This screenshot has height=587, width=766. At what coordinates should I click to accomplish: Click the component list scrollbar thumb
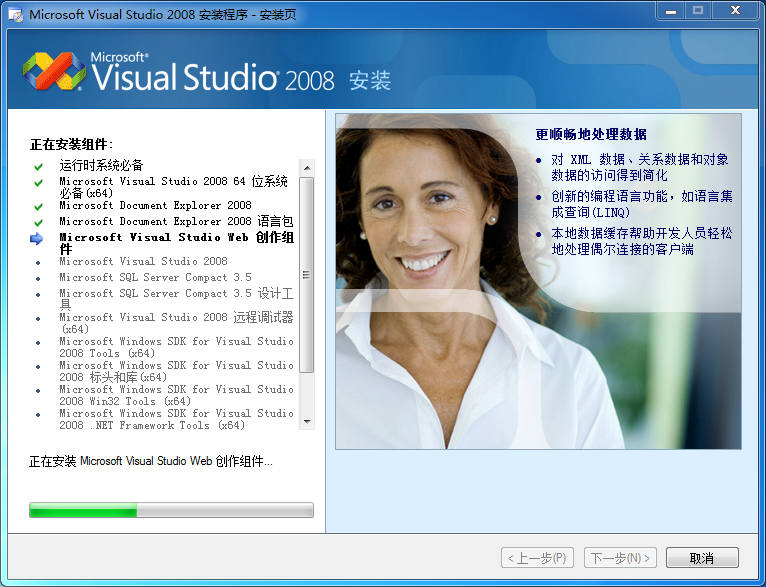click(x=307, y=275)
